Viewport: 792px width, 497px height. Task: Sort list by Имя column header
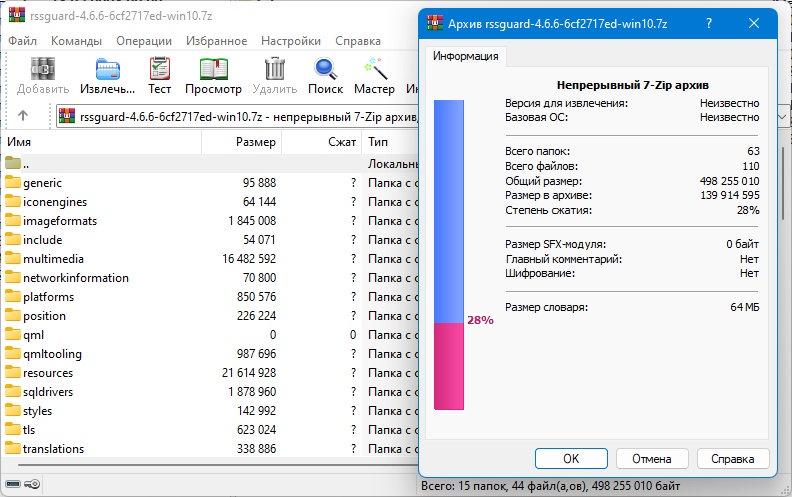(102, 142)
